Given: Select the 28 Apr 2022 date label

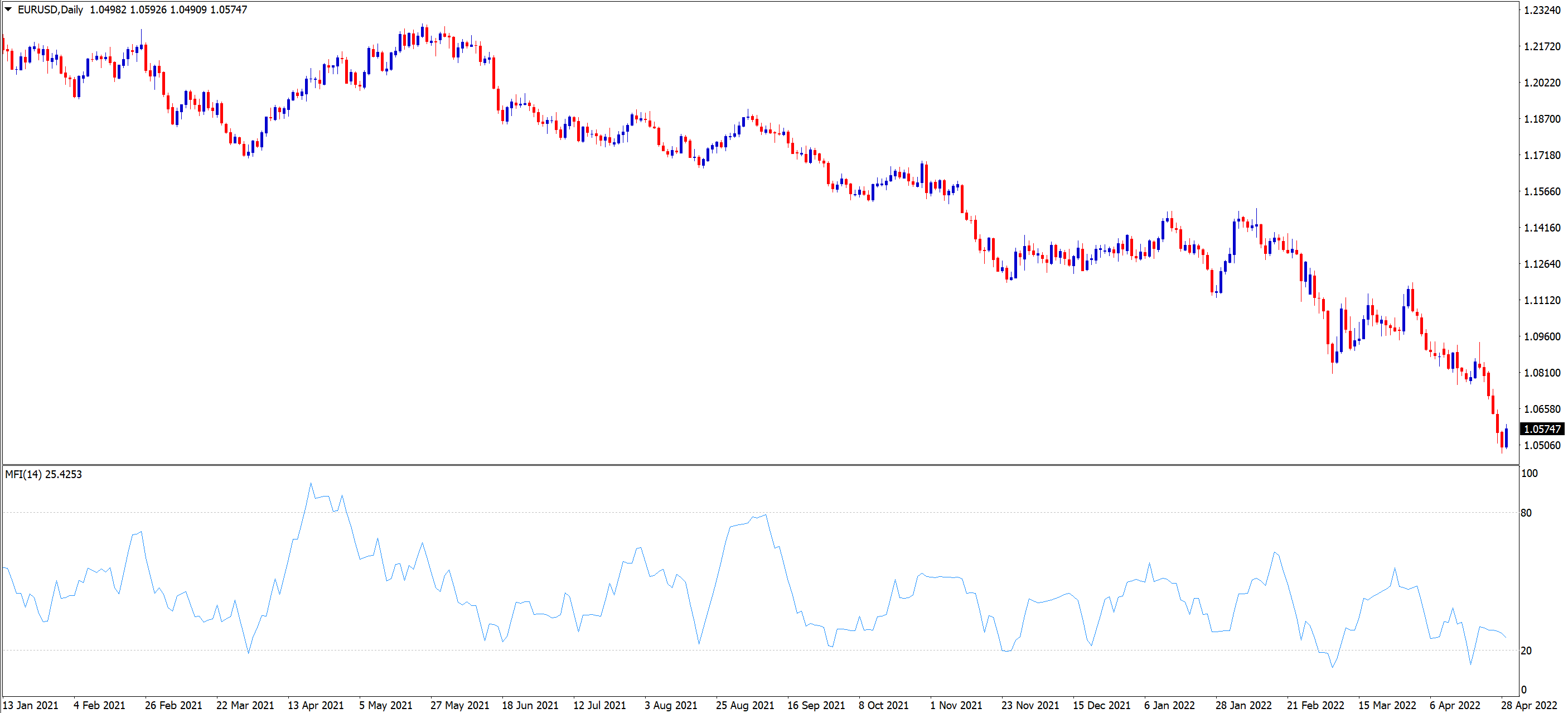Looking at the screenshot, I should click(1529, 705).
